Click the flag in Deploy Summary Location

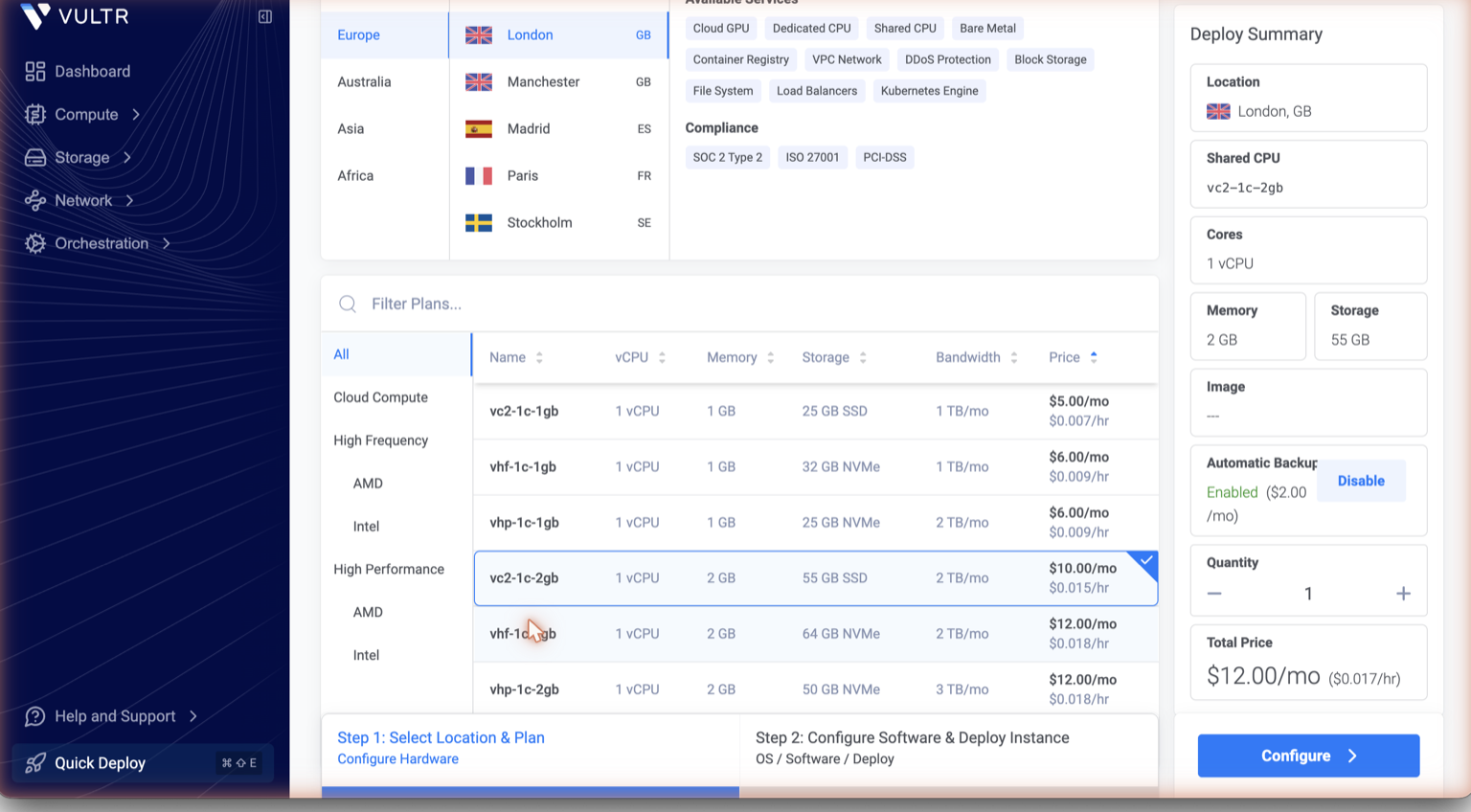[x=1218, y=111]
